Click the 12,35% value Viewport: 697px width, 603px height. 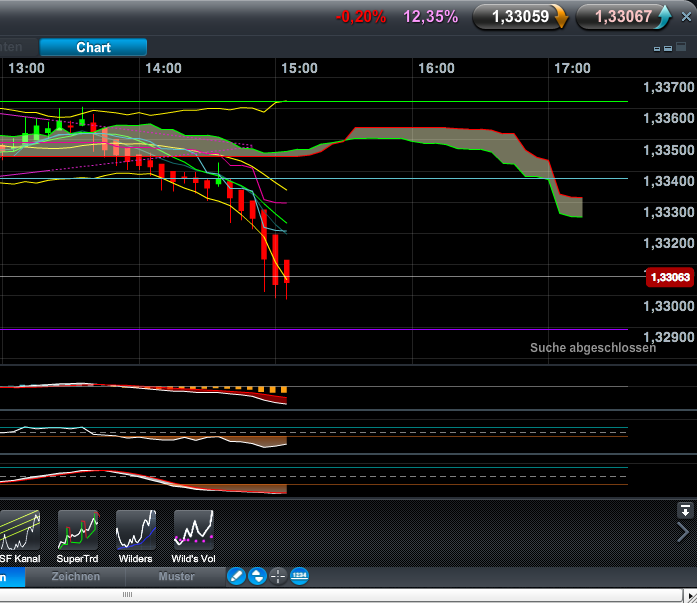[430, 17]
